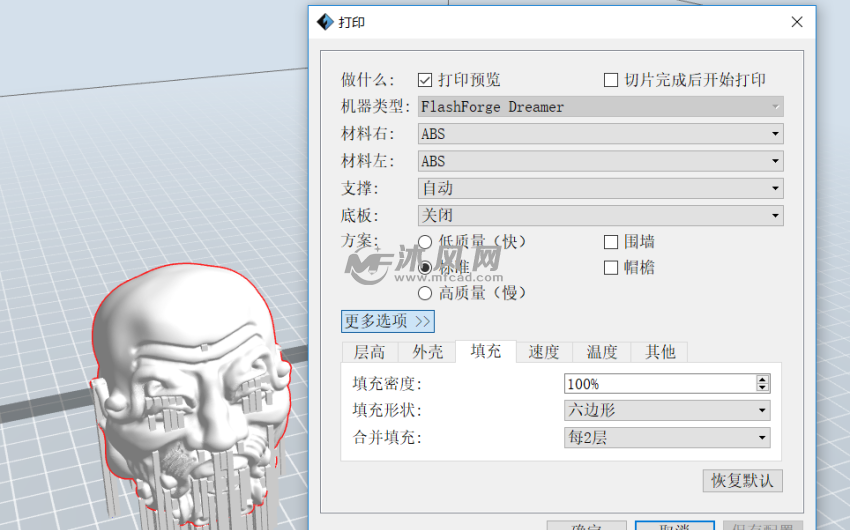850x530 pixels.
Task: Enable the 帽檐 checkbox
Action: point(611,268)
